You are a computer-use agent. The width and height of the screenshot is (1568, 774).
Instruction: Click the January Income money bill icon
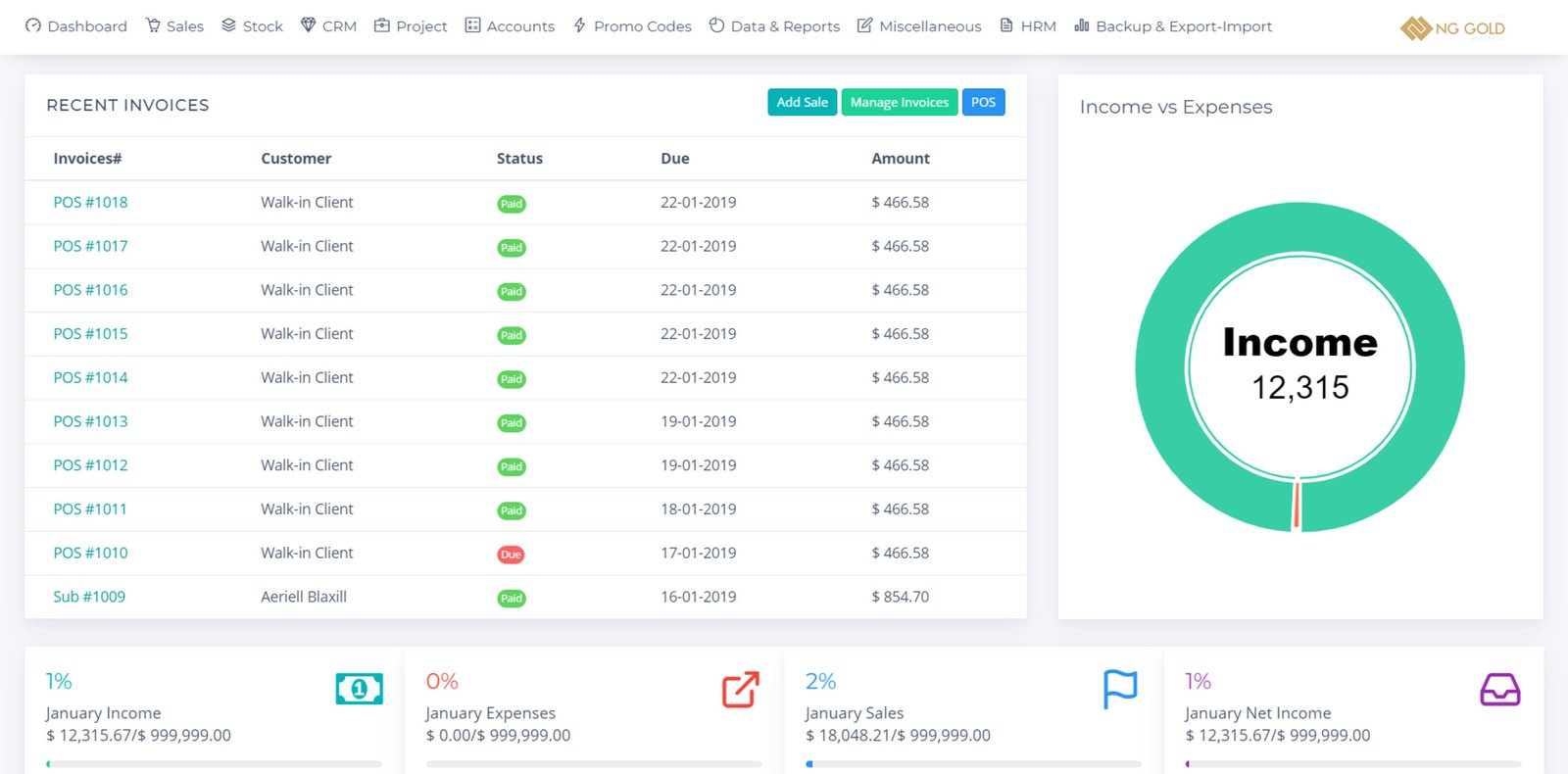(359, 690)
